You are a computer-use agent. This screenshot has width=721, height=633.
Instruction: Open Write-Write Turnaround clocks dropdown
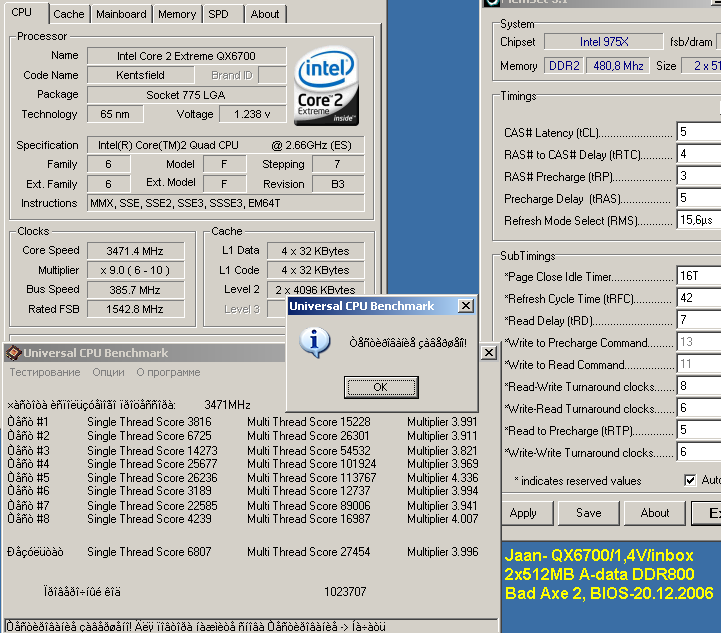point(699,452)
